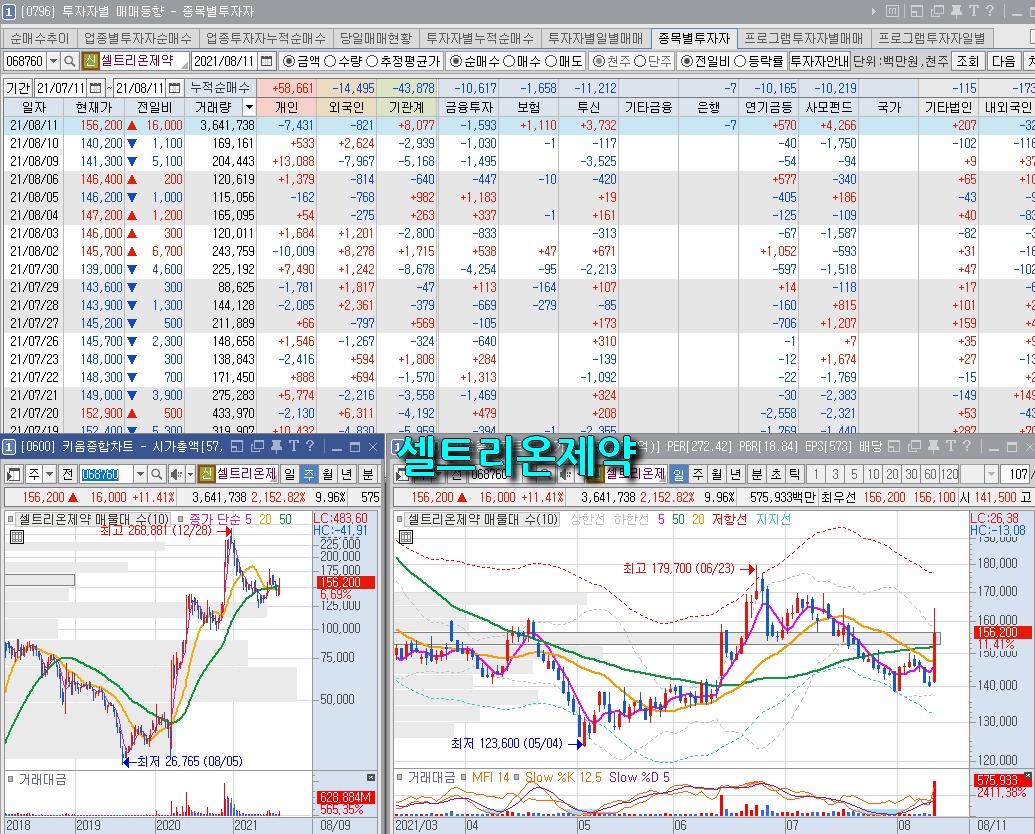Image resolution: width=1035 pixels, height=834 pixels.
Task: Click 외국인 column header
Action: click(x=347, y=107)
